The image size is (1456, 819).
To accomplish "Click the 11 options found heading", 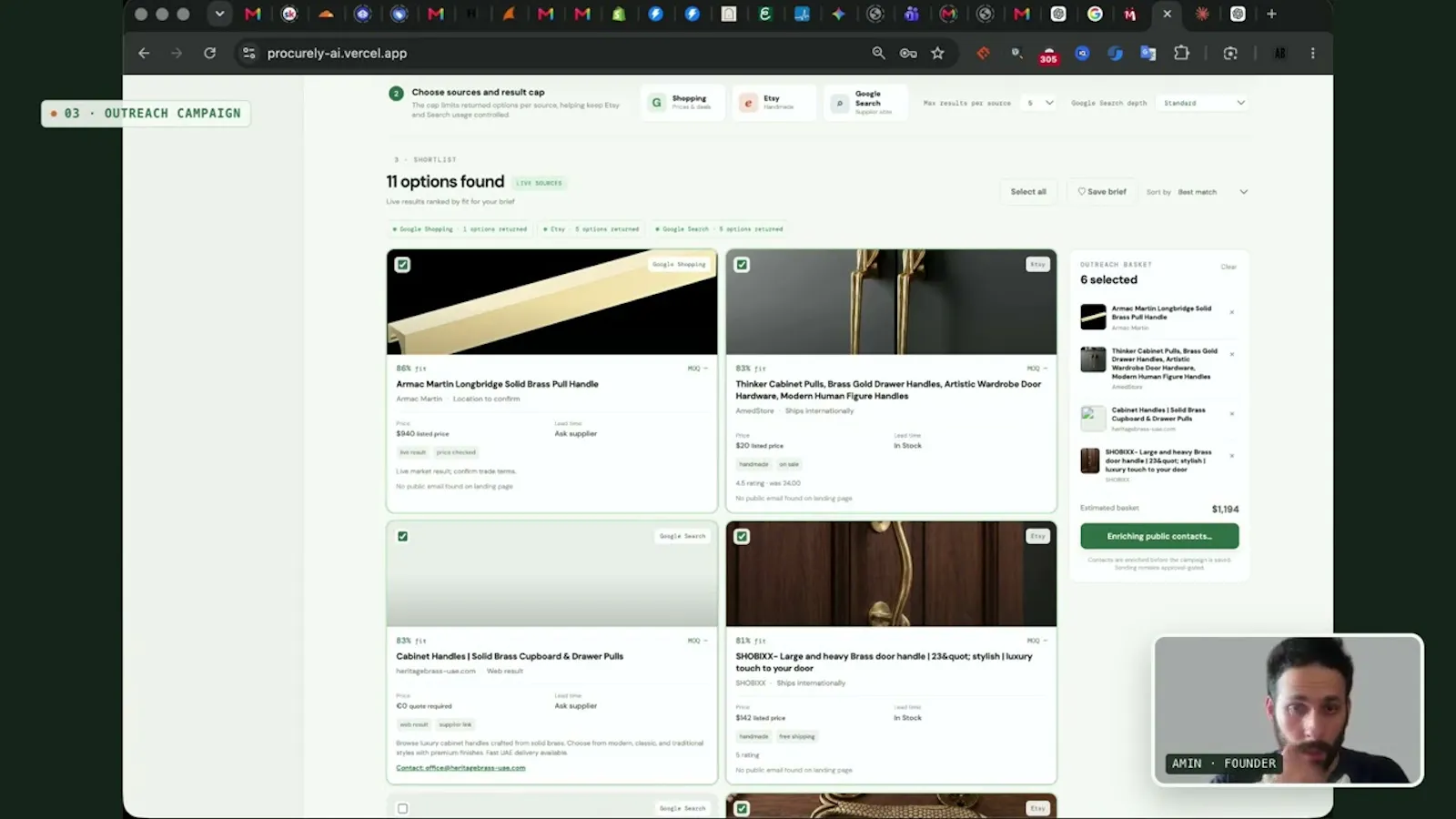I will (445, 182).
